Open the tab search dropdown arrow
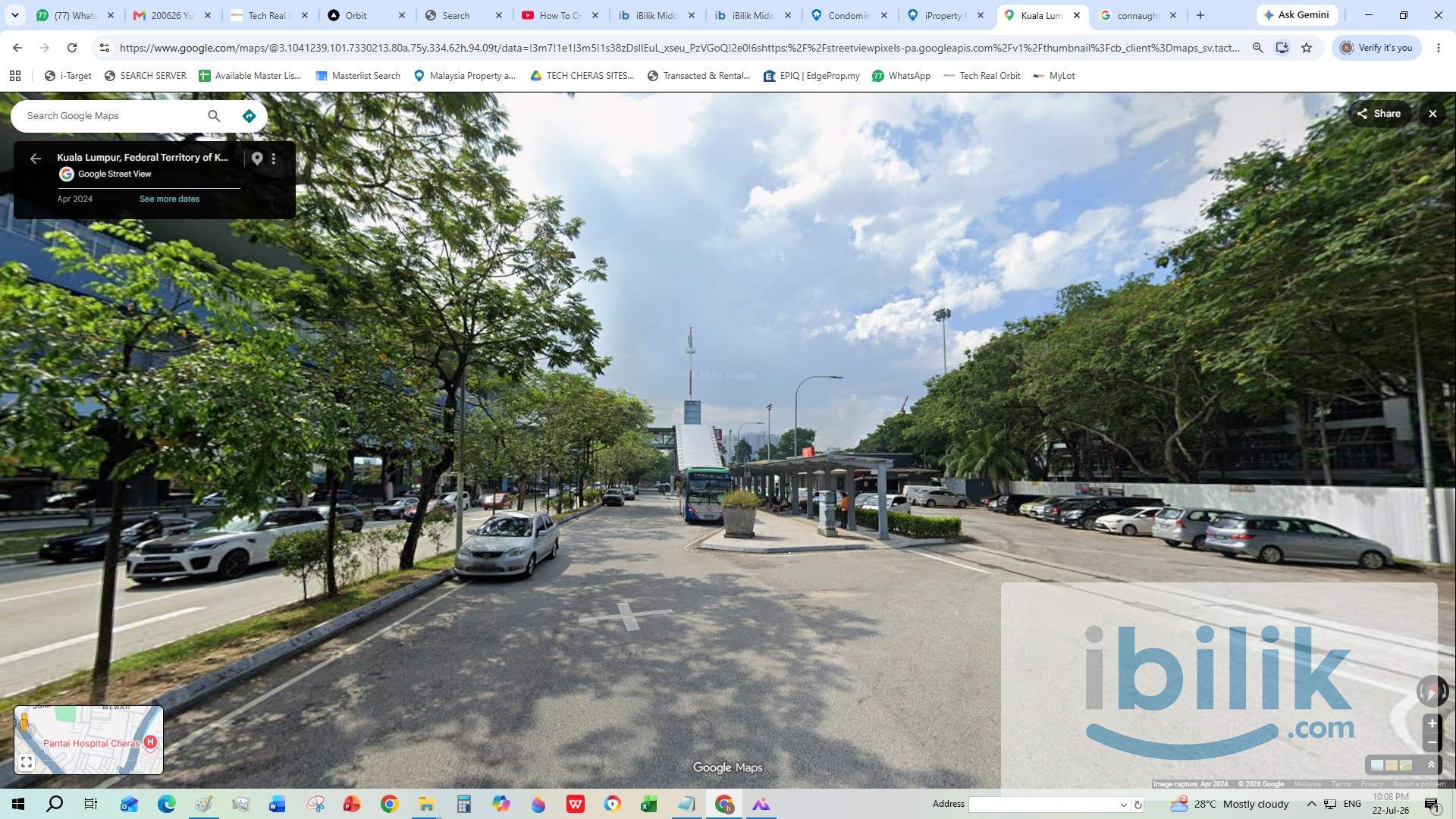 point(14,15)
